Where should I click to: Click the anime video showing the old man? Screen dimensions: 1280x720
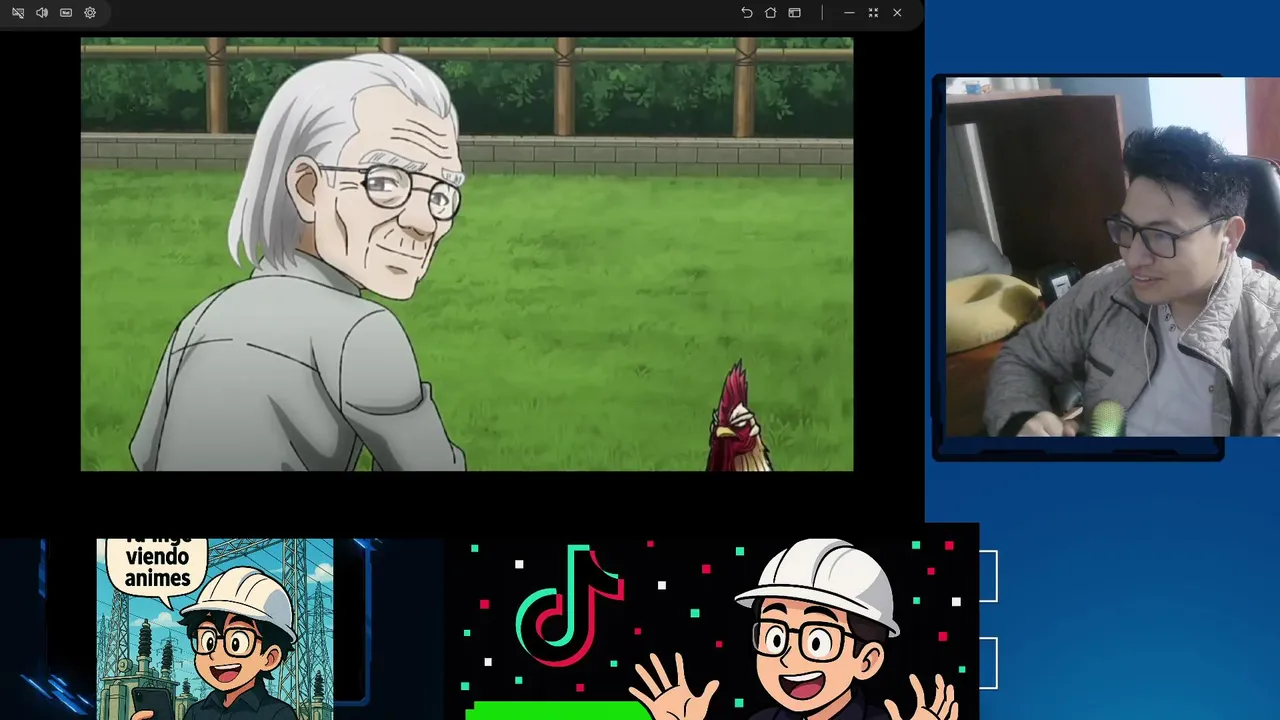467,254
